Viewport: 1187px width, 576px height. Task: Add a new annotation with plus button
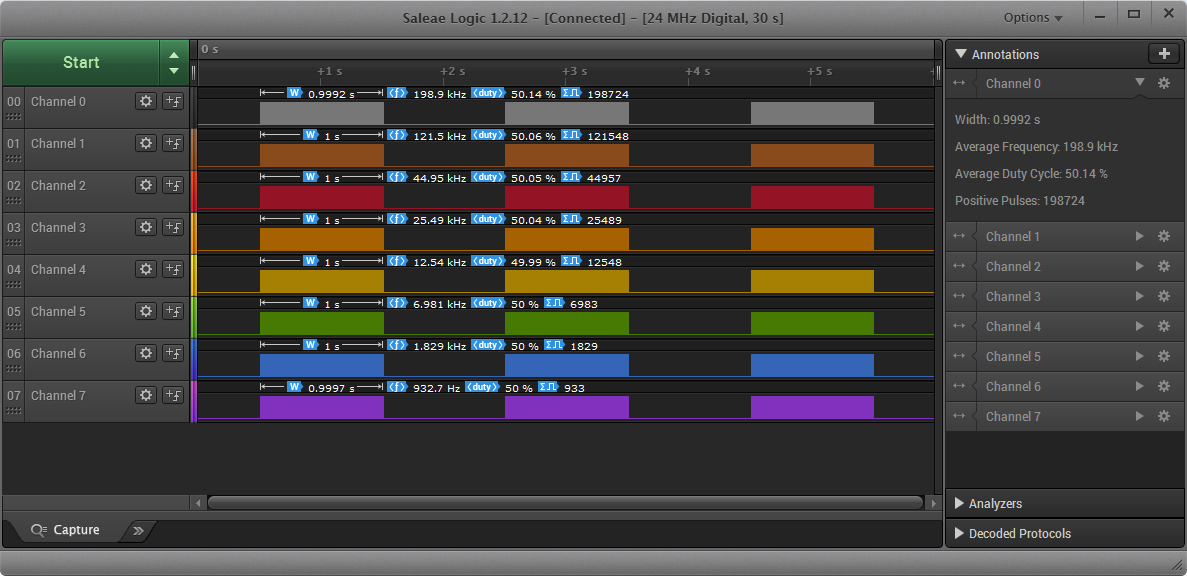tap(1164, 54)
